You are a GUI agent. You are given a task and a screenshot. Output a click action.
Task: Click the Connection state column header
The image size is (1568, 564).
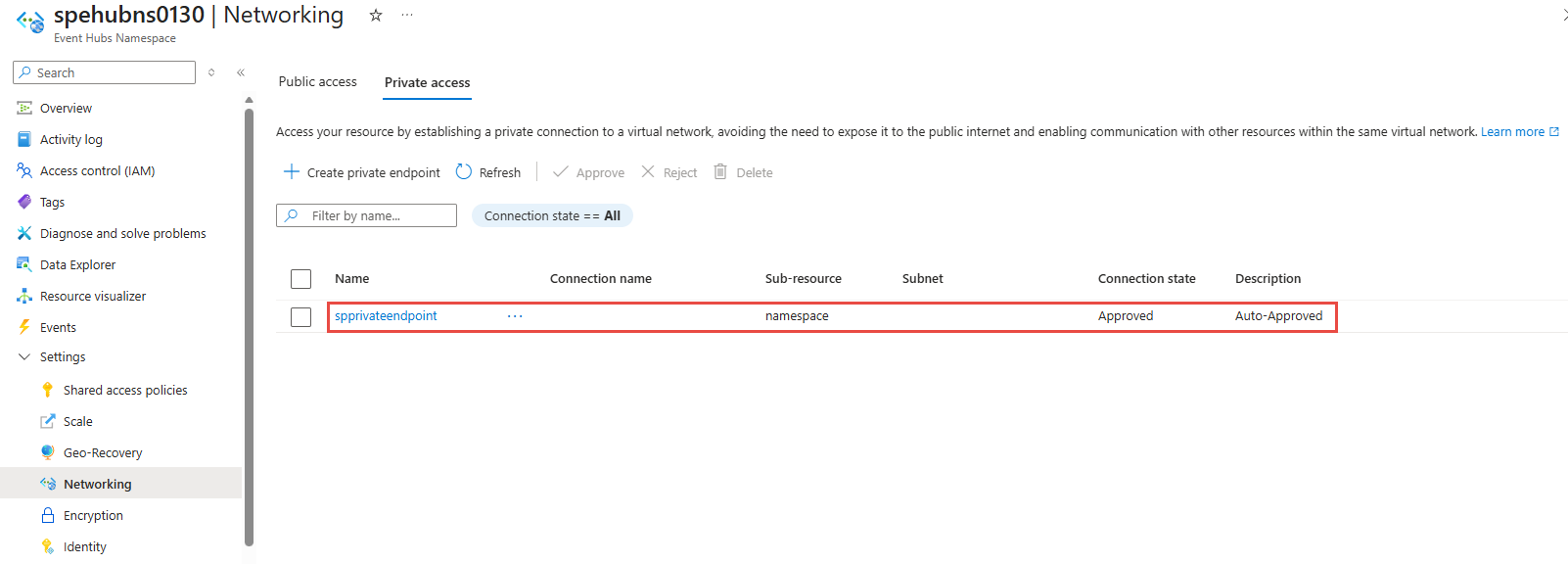[1147, 278]
